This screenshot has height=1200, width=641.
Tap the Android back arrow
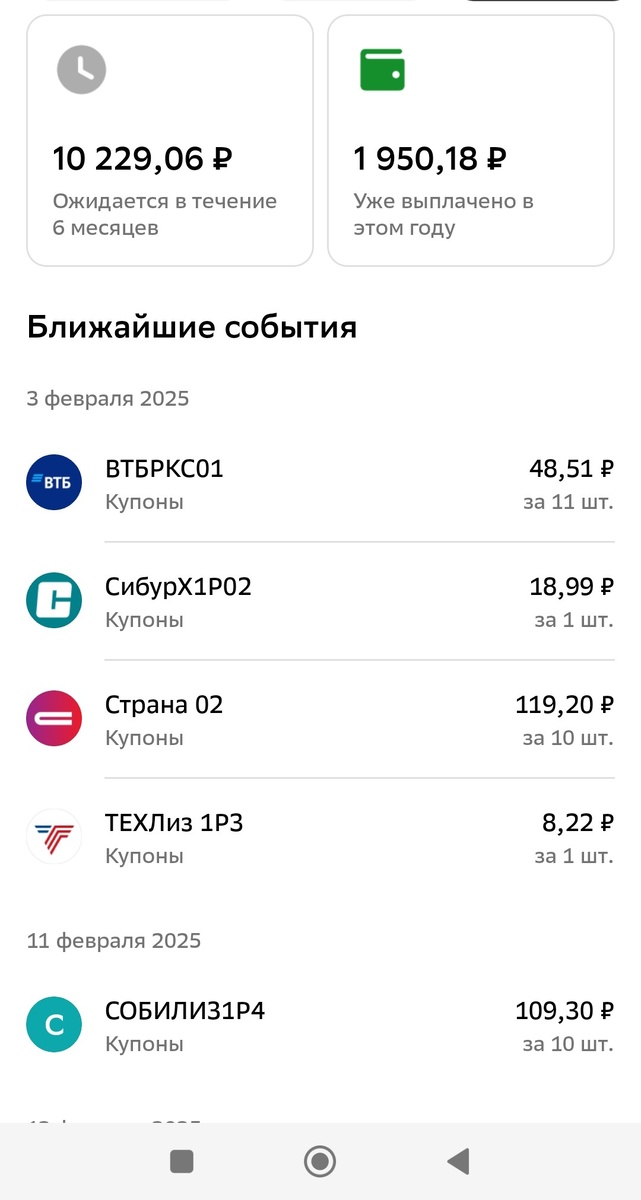pyautogui.click(x=458, y=1161)
